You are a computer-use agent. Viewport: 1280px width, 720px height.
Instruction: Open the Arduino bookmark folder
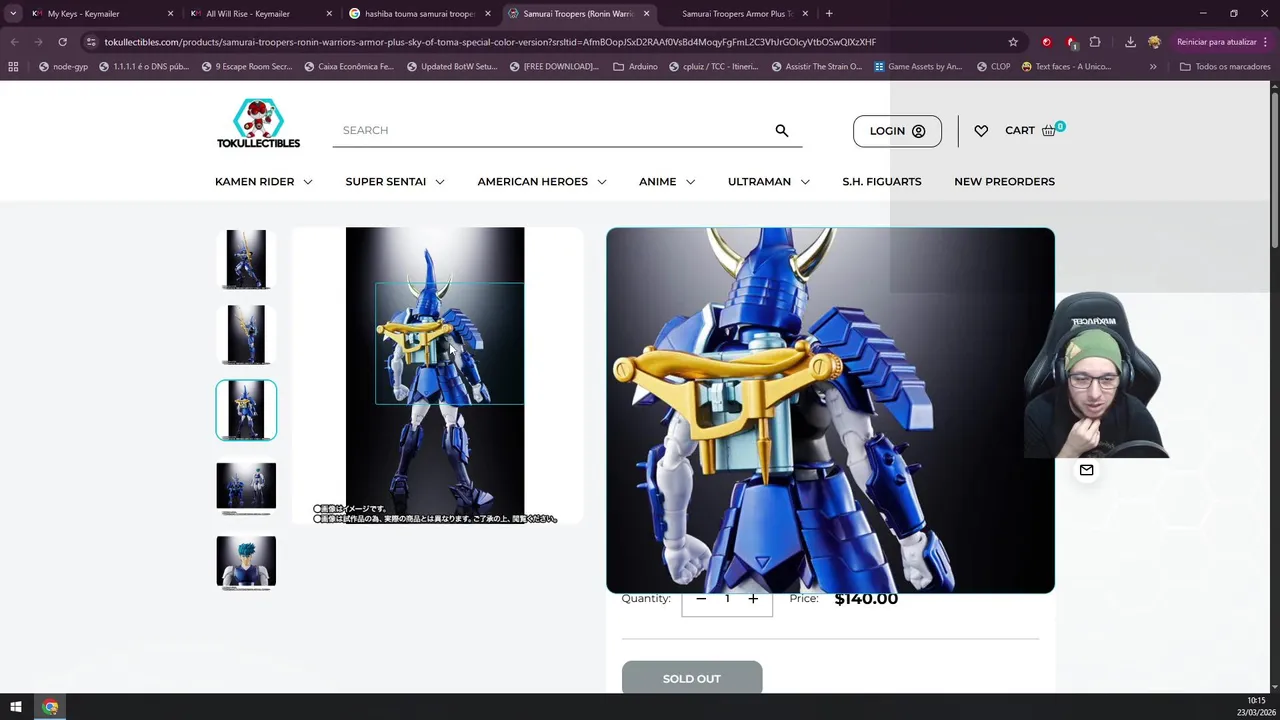tap(635, 67)
